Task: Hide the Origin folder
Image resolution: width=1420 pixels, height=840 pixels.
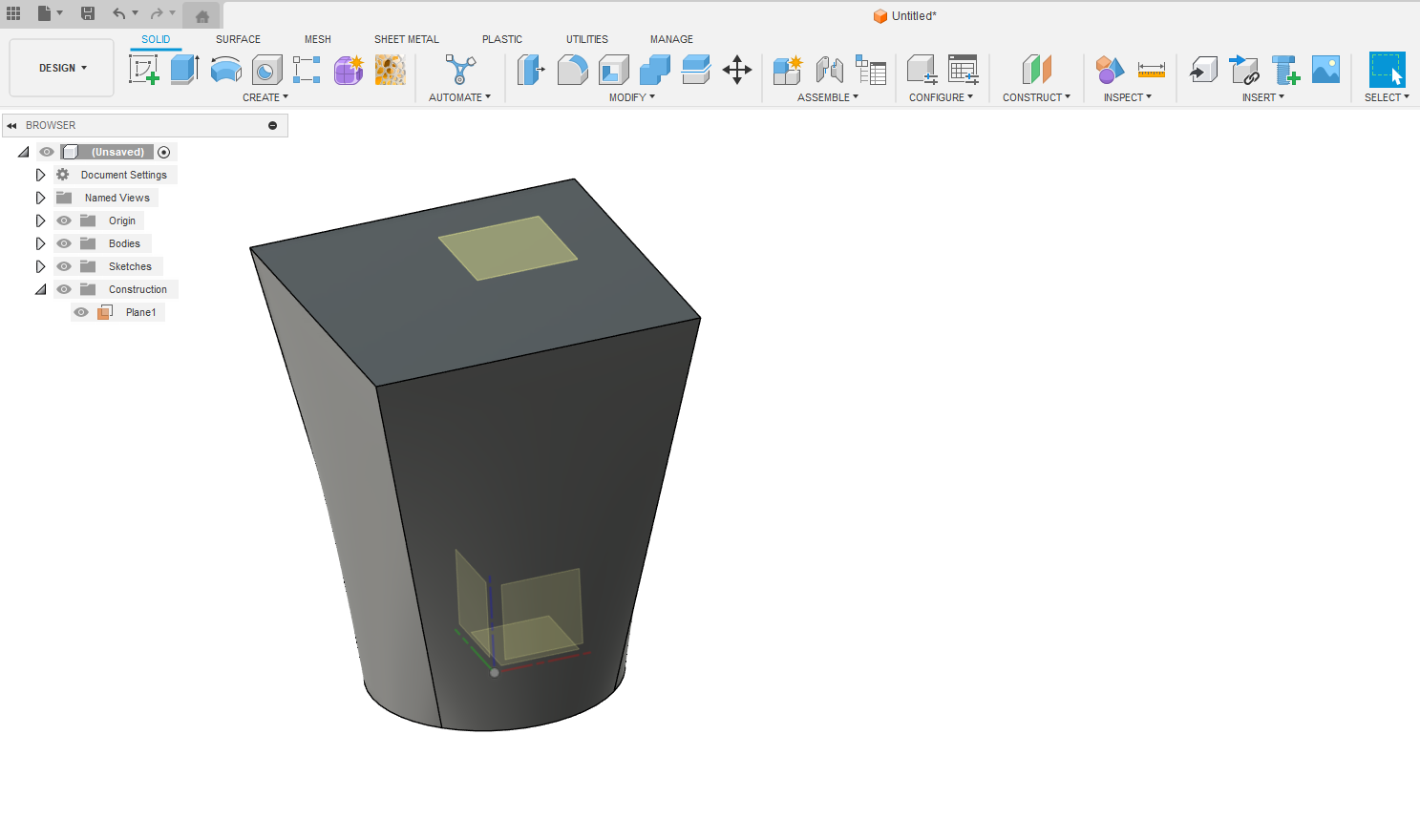Action: coord(64,220)
